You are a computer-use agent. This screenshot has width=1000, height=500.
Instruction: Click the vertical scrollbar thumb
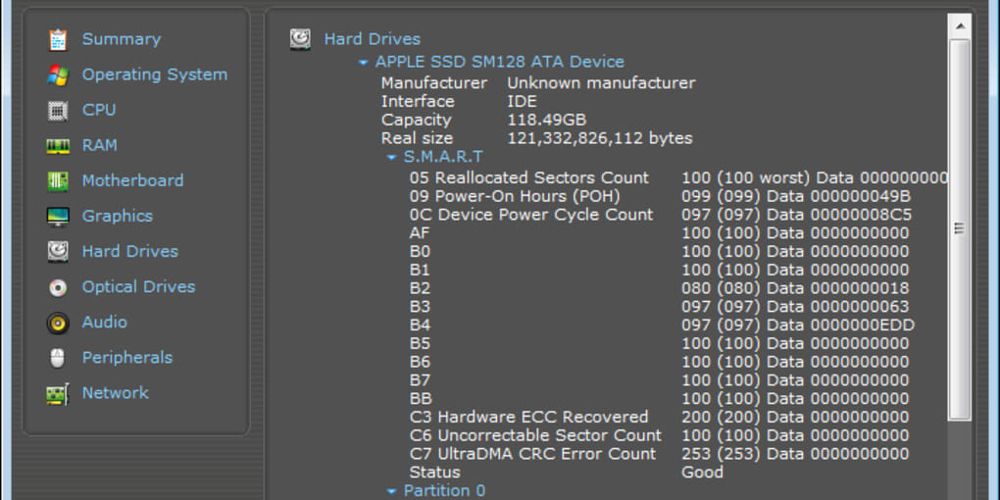click(959, 228)
